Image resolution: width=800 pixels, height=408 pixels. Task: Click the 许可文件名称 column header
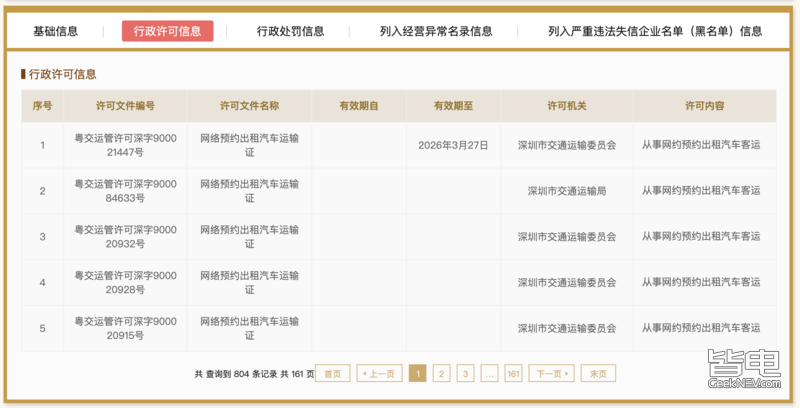pyautogui.click(x=249, y=106)
